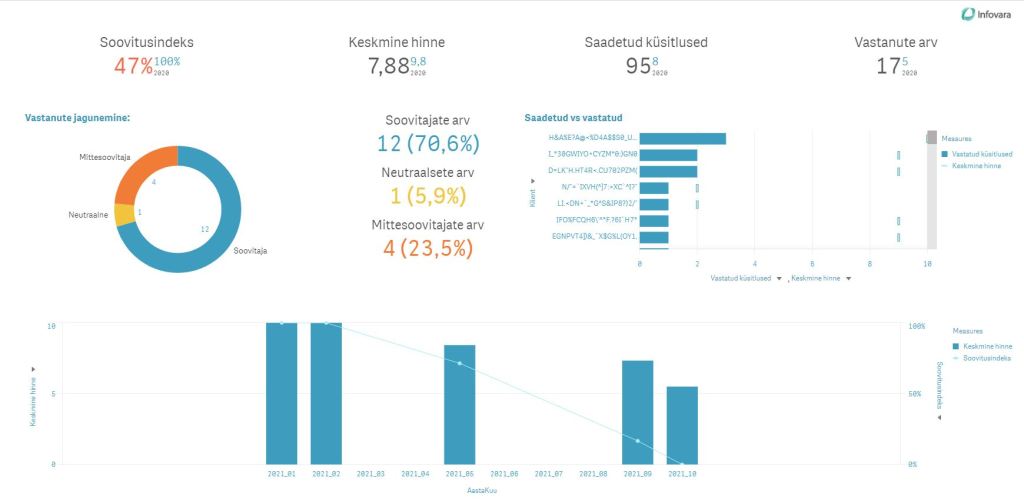Toggle Keskmine hinne line legend in top chart
The image size is (1024, 501).
(945, 166)
